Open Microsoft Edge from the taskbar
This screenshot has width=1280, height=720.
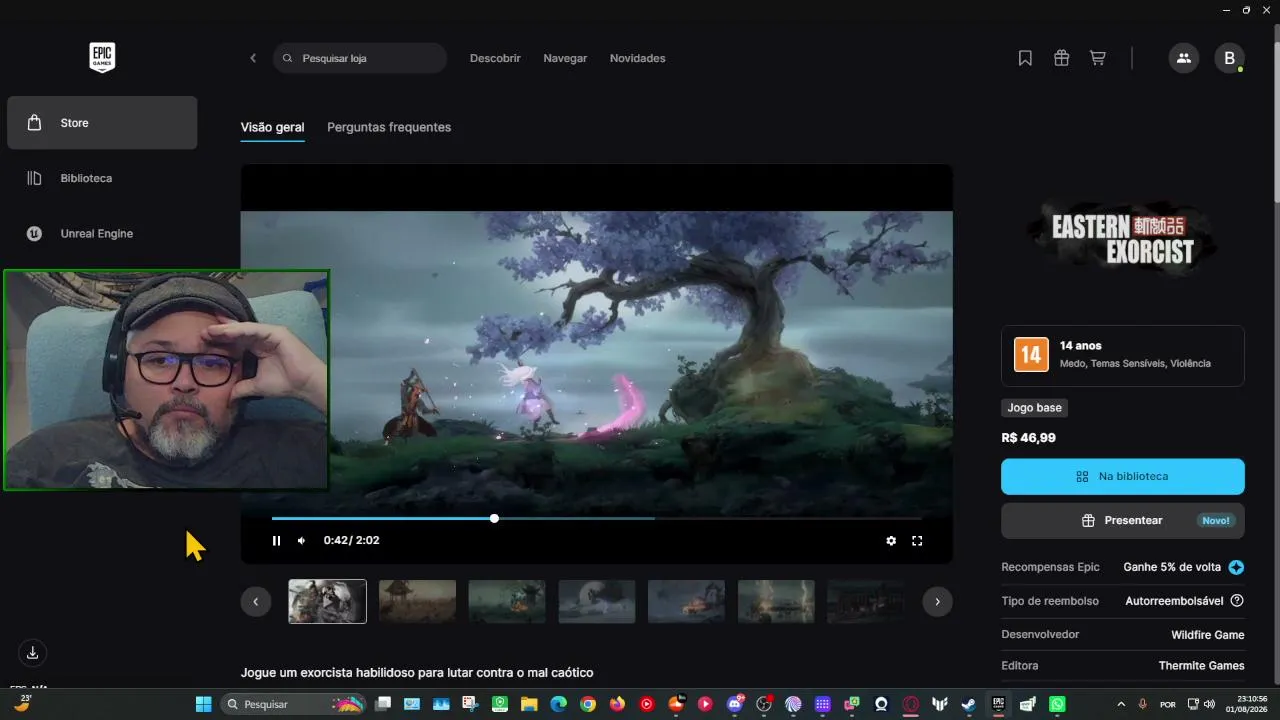558,704
